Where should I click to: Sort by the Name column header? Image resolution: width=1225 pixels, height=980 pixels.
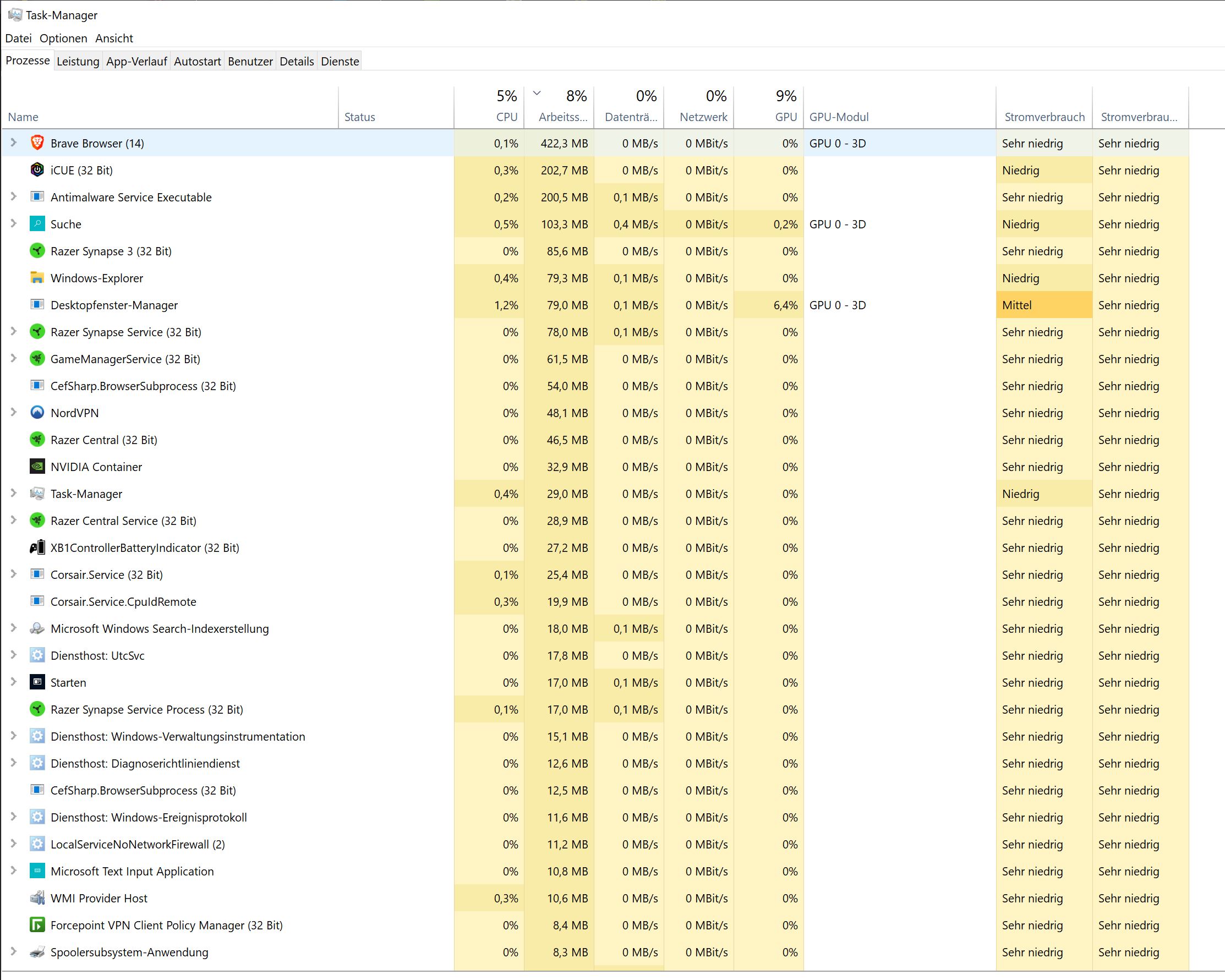23,117
